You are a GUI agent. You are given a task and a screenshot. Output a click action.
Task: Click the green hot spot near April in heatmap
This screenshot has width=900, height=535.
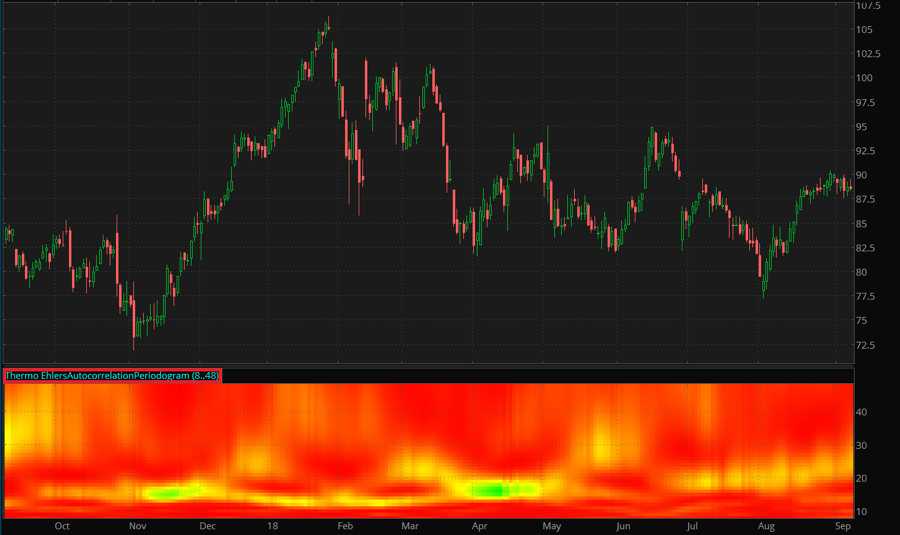(492, 490)
